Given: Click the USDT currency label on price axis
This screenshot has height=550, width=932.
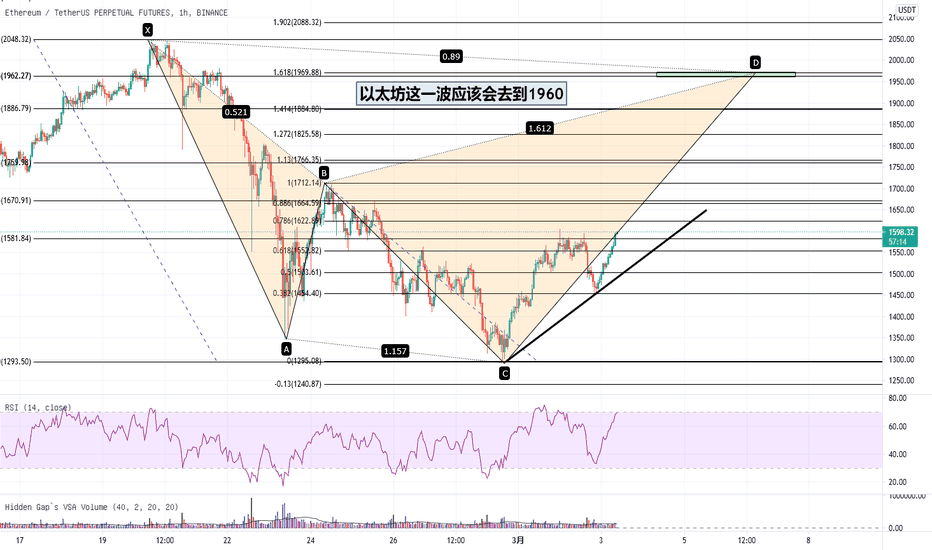Looking at the screenshot, I should (906, 10).
